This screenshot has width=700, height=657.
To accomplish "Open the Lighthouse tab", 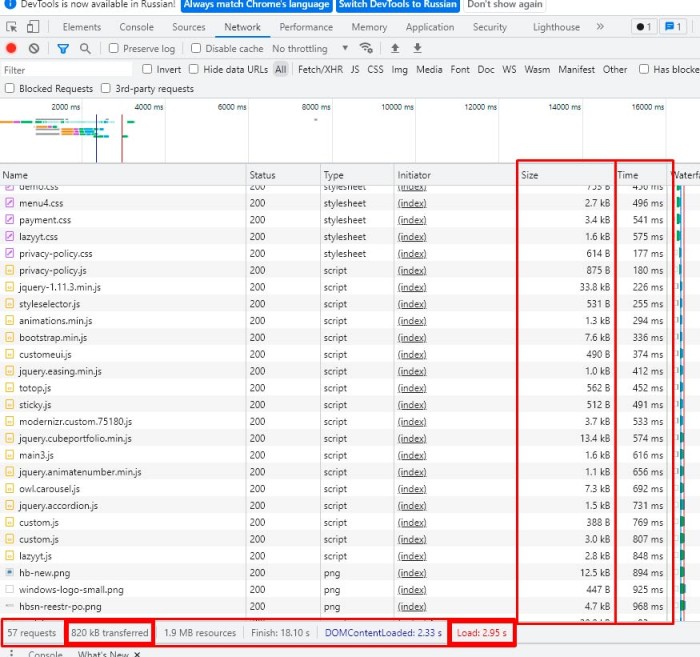I will (556, 27).
